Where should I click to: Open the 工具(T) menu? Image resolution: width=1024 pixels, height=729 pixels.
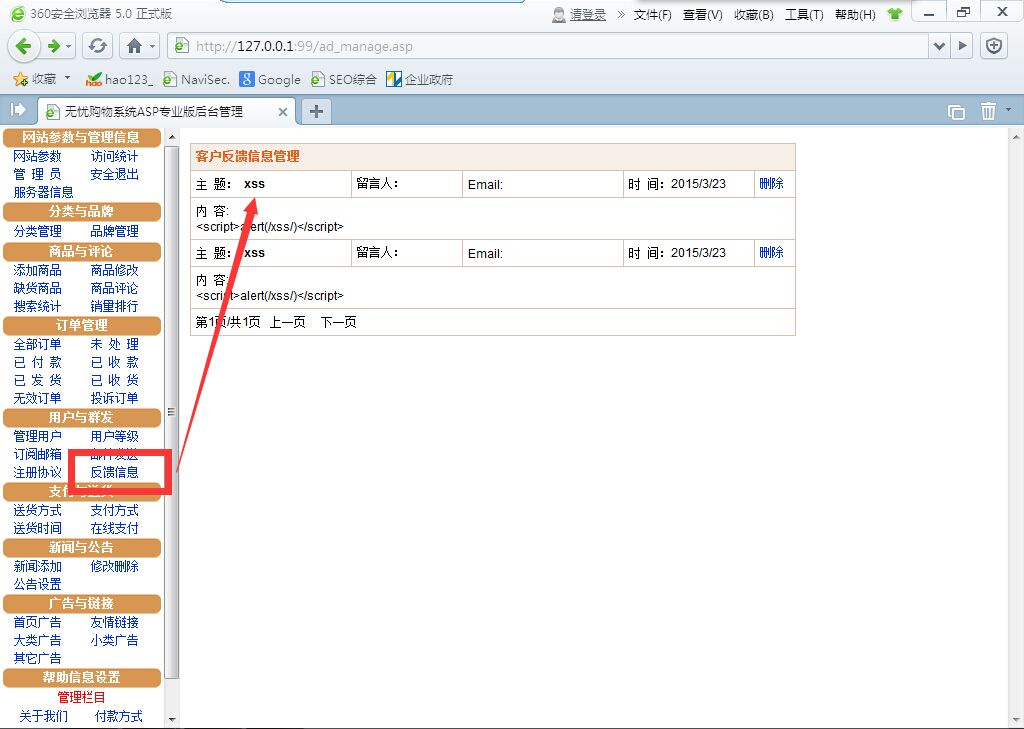[x=804, y=14]
